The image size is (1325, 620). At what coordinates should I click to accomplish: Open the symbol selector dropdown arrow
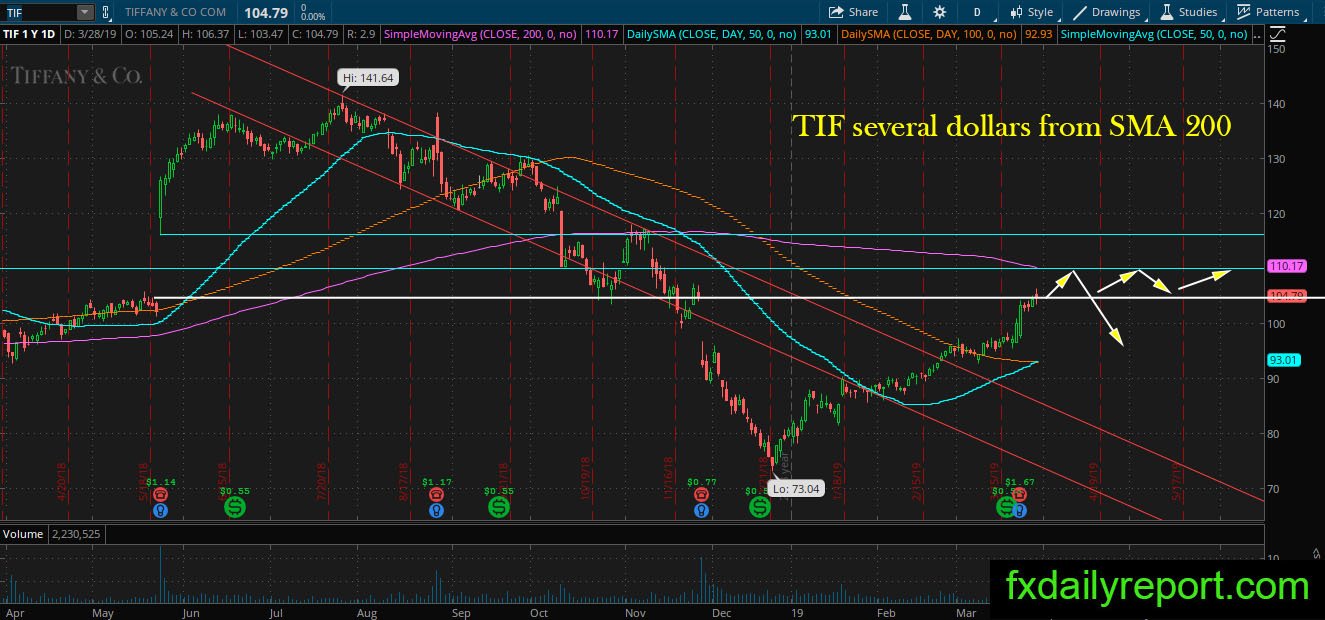point(84,12)
